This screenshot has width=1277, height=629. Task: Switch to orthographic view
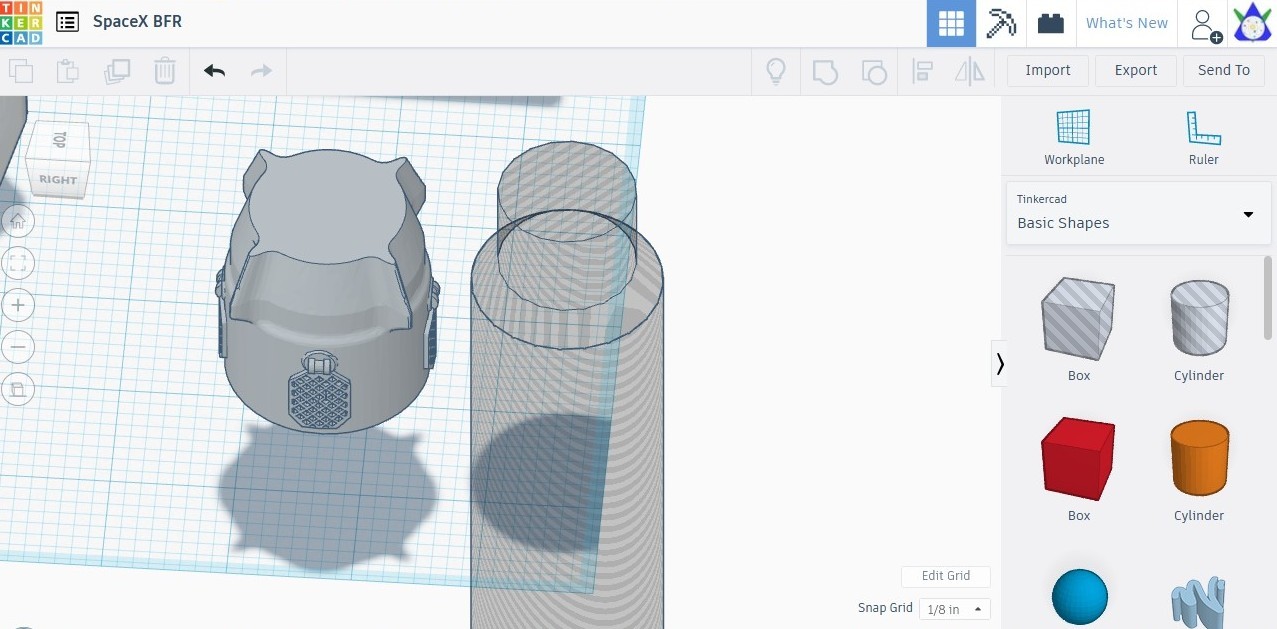(18, 389)
